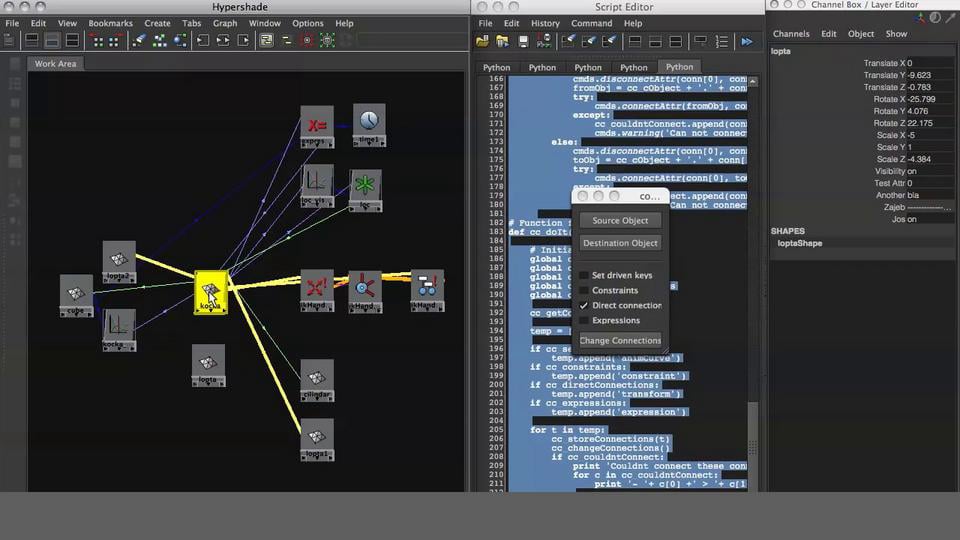This screenshot has height=540, width=960.
Task: Source script icon in Script Editor
Action: [x=503, y=42]
